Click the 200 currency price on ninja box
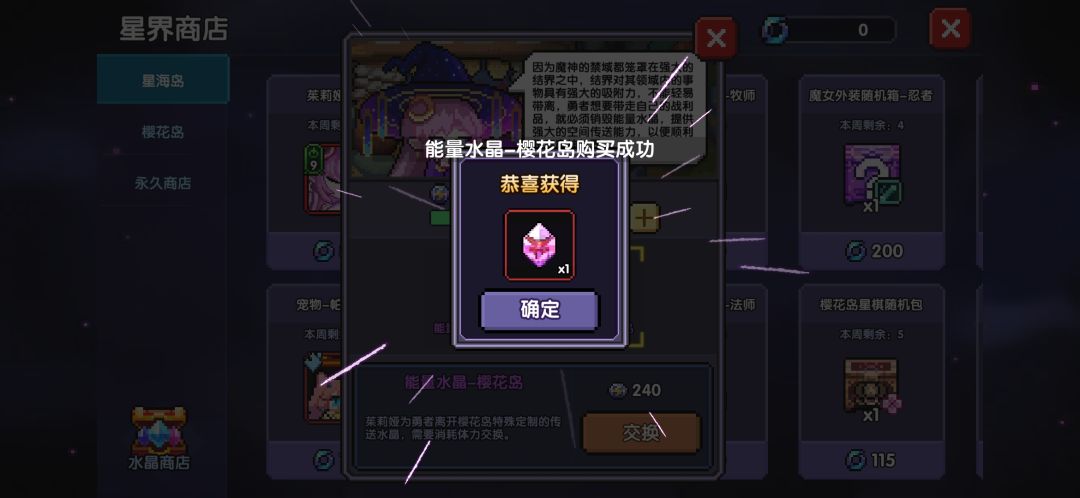This screenshot has width=1080, height=498. 874,251
